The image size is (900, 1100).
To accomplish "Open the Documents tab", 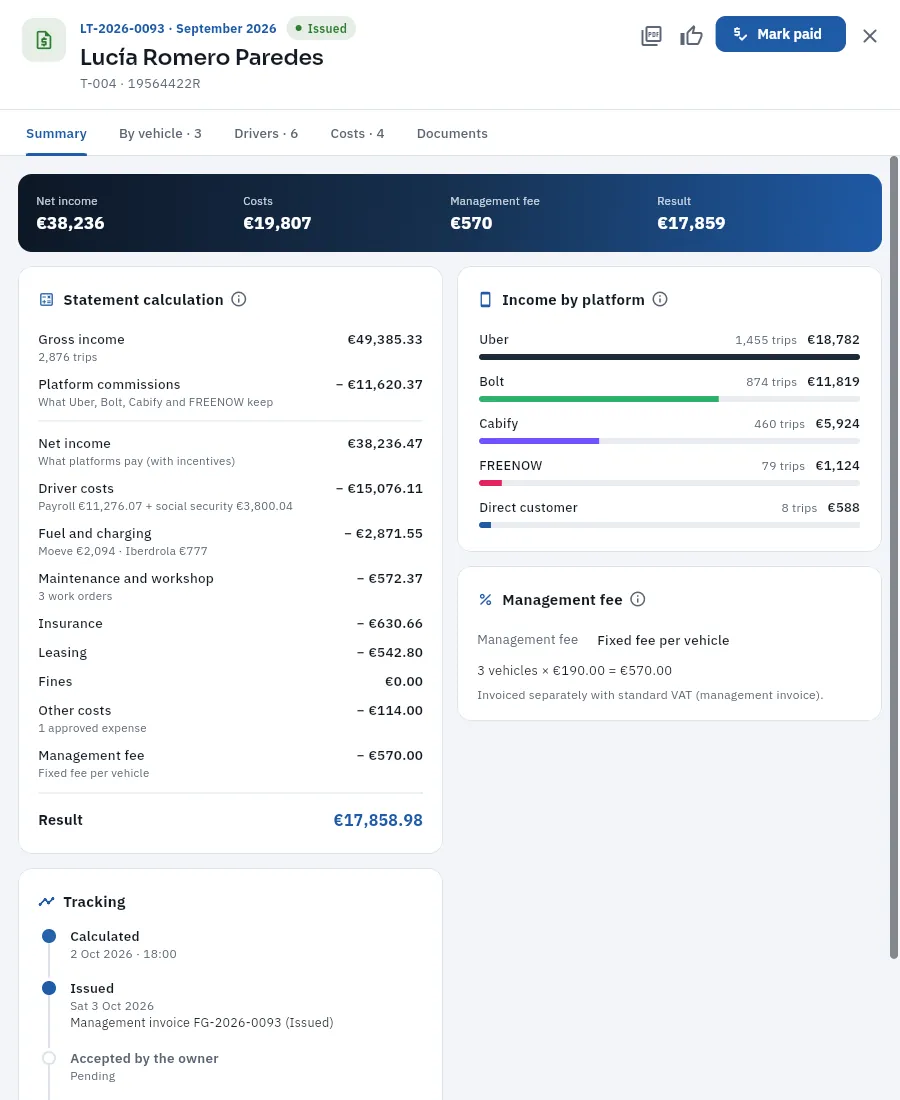I will (x=452, y=133).
